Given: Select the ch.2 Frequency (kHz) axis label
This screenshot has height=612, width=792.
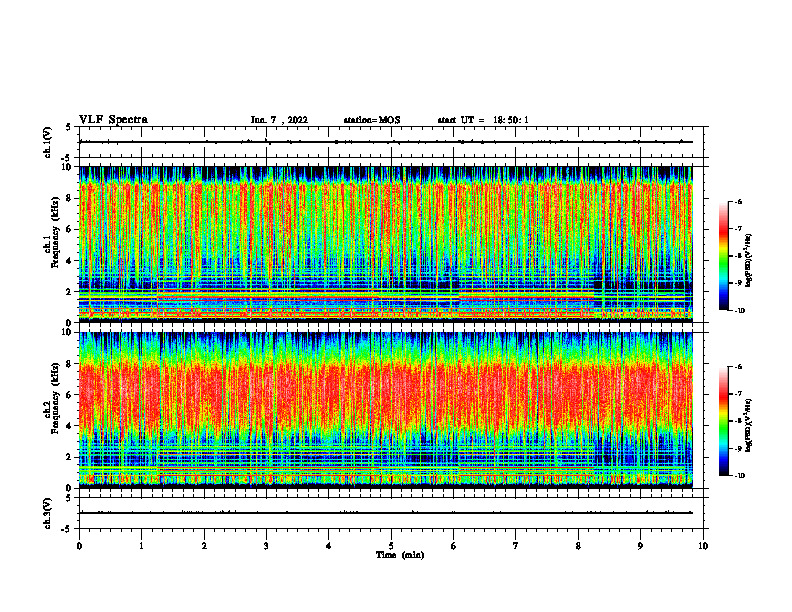Looking at the screenshot, I should 54,398.
